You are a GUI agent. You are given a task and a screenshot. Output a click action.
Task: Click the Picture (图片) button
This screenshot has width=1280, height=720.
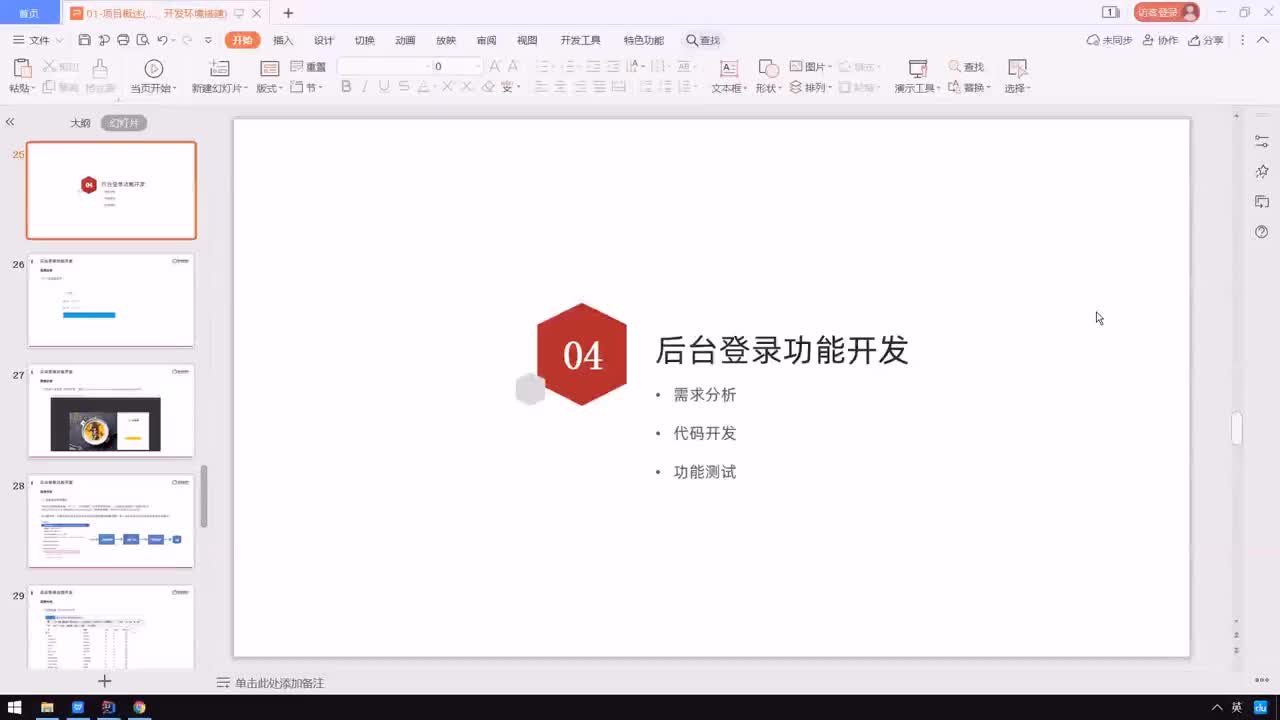coord(811,67)
